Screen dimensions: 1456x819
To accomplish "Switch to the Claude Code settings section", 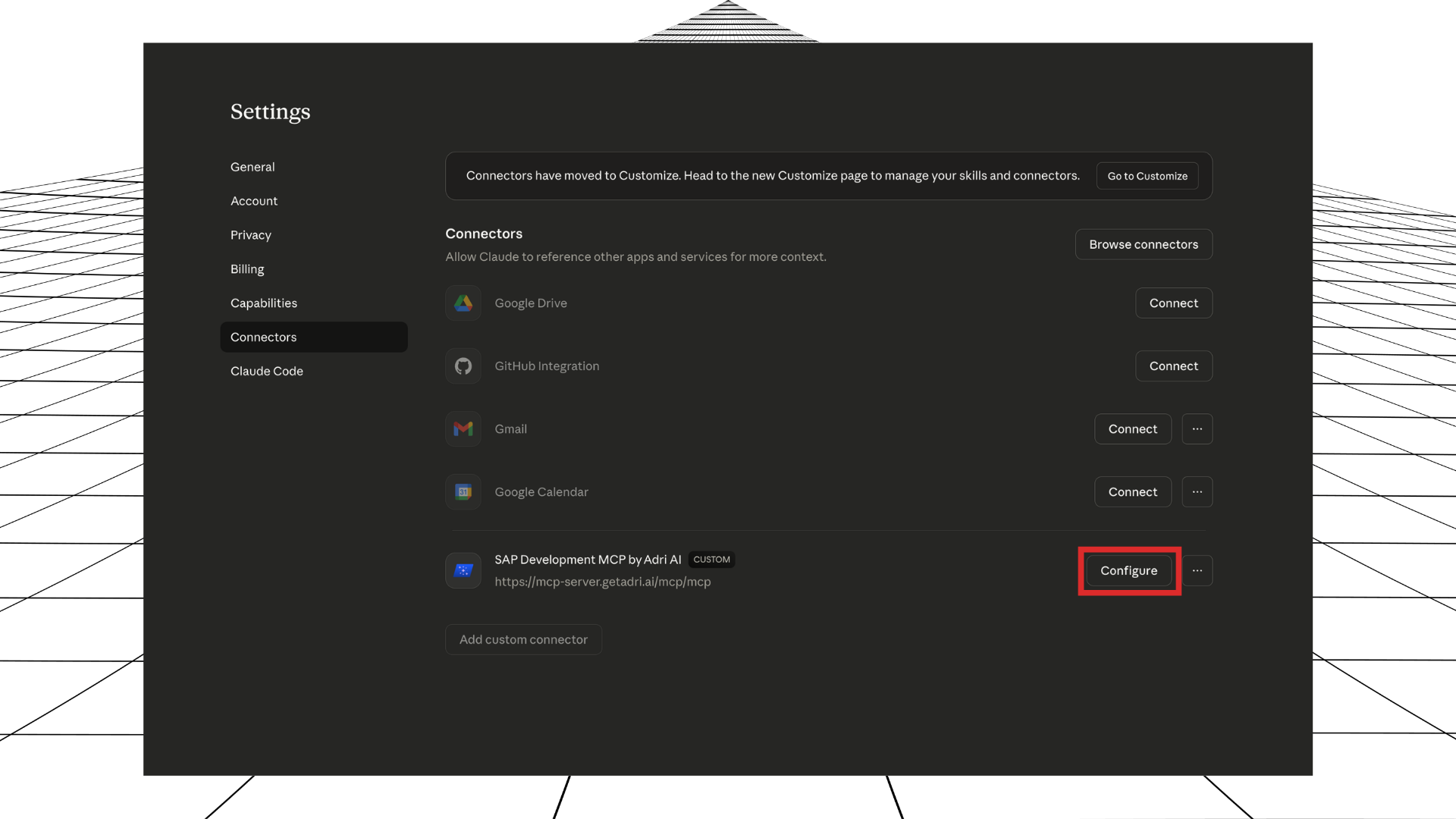I will (267, 371).
